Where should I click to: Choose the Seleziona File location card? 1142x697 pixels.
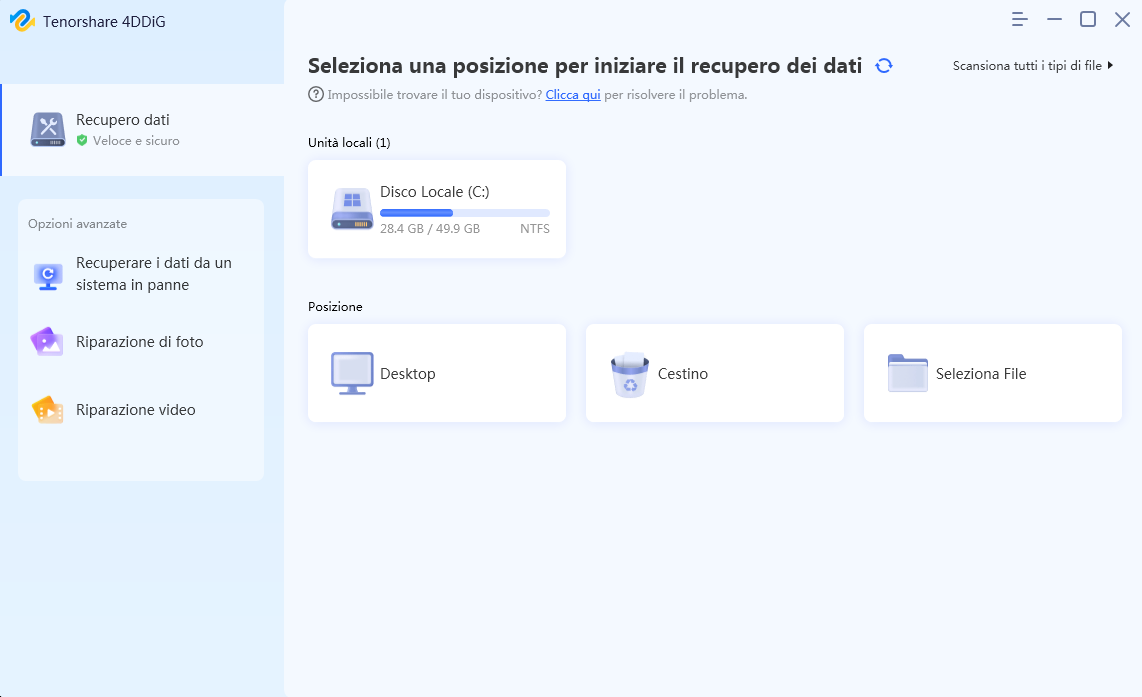tap(993, 373)
